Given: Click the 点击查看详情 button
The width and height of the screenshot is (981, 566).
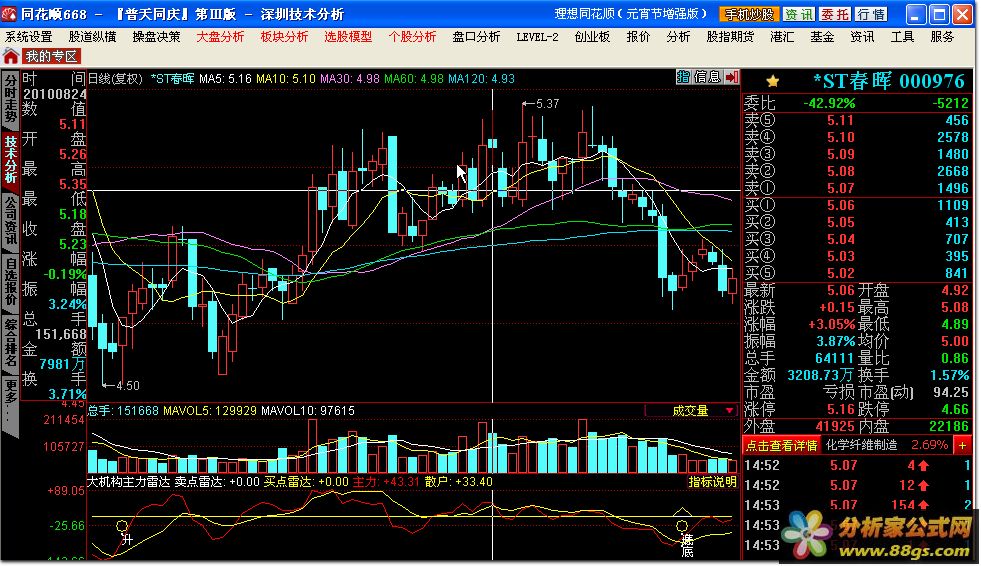Looking at the screenshot, I should pos(781,445).
